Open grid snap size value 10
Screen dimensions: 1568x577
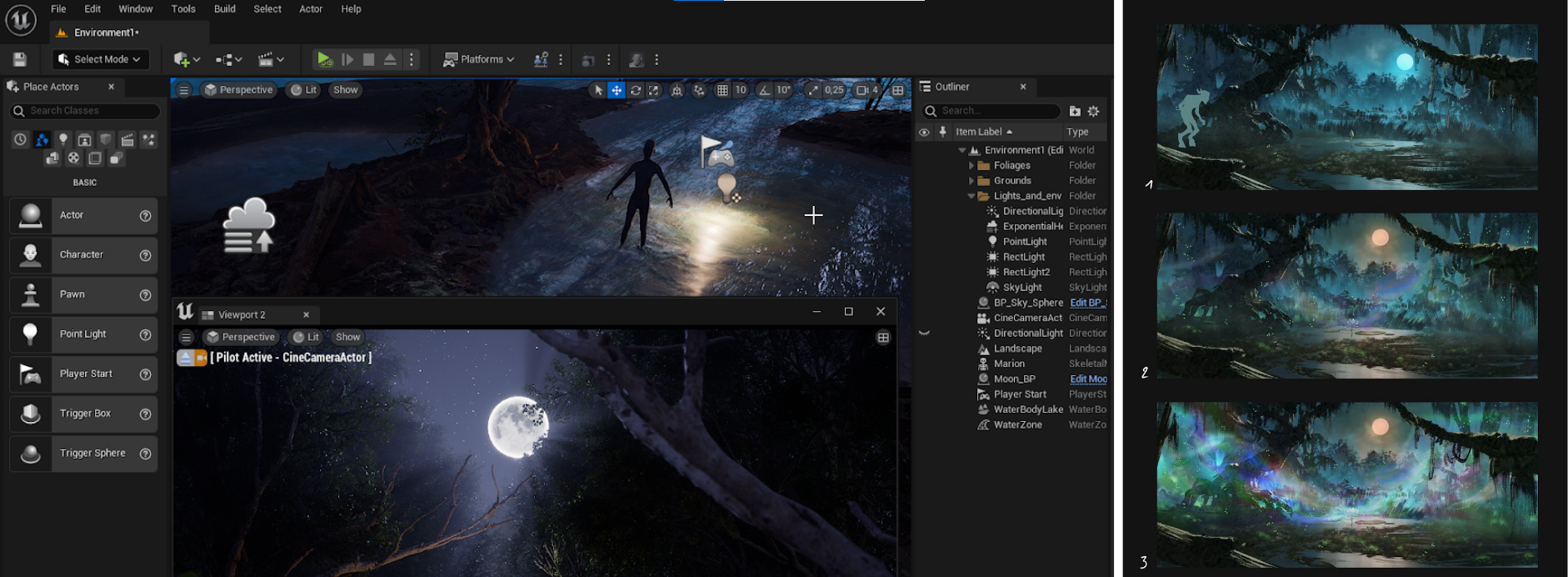pyautogui.click(x=741, y=90)
